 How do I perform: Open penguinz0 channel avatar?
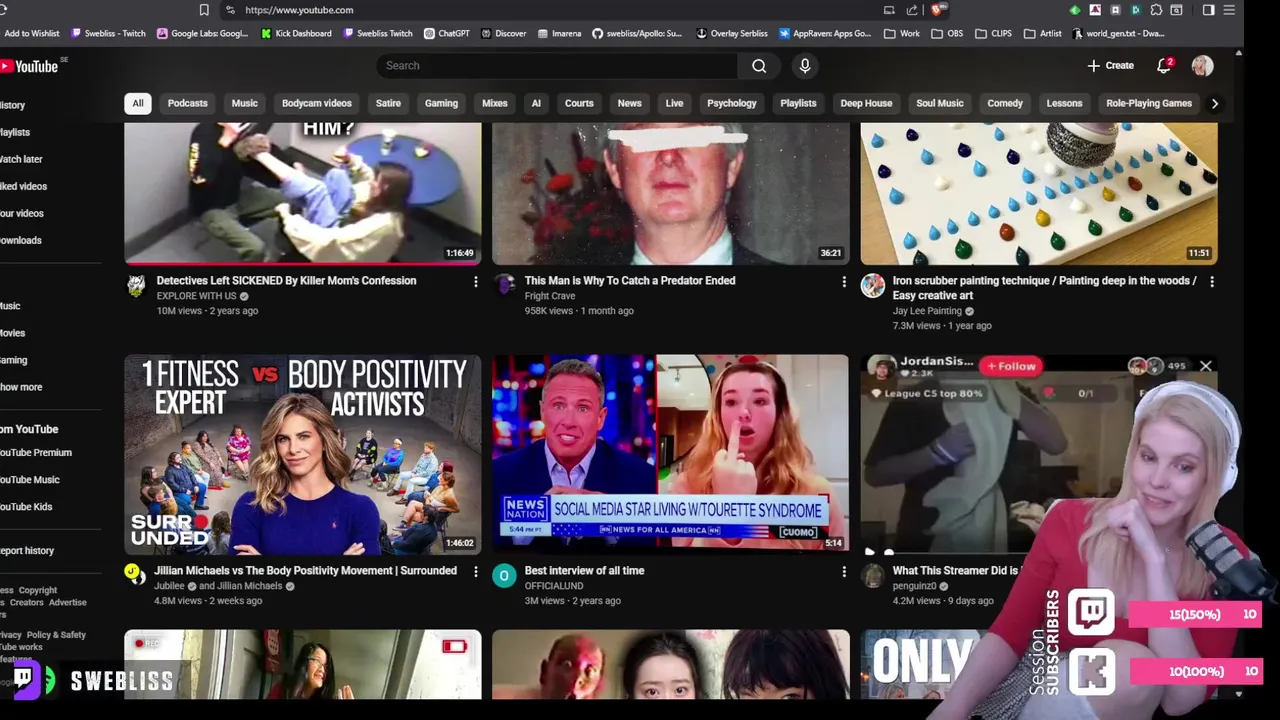(873, 575)
